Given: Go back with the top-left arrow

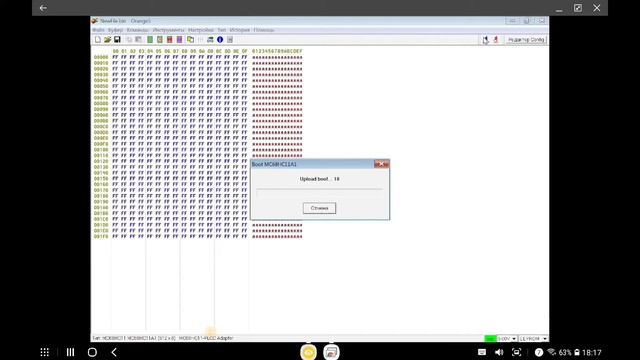Looking at the screenshot, I should [x=43, y=8].
